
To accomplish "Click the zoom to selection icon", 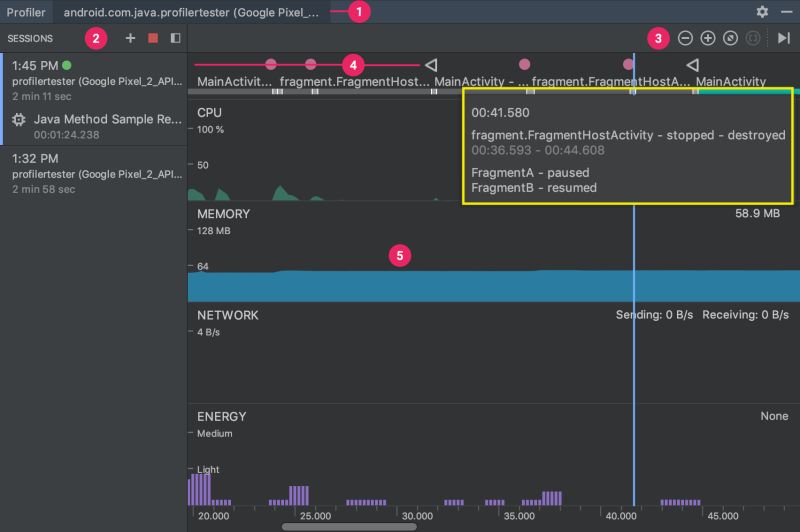I will 753,38.
